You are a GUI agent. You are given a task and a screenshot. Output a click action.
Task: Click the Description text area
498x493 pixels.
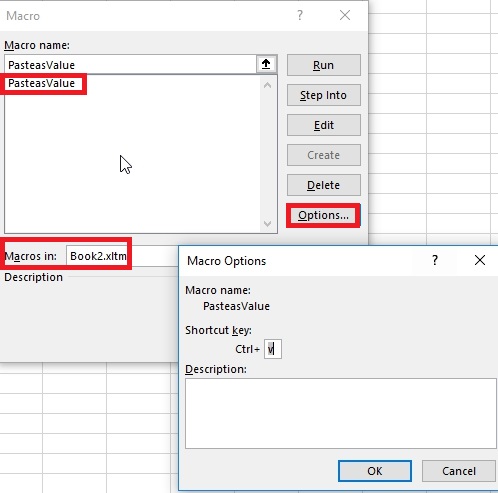[341, 413]
